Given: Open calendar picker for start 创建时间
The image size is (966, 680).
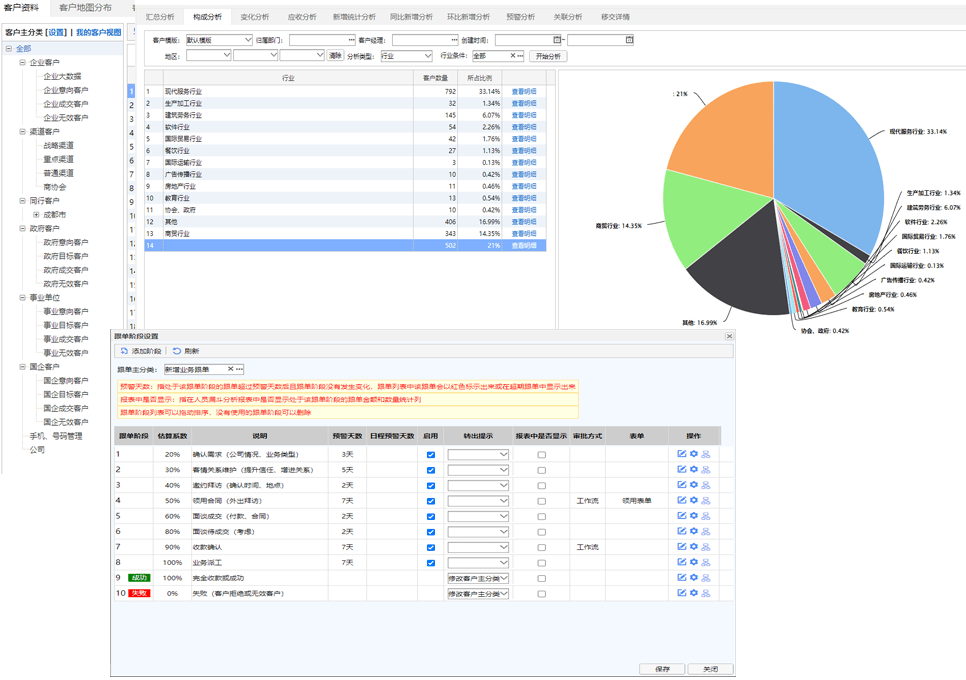Looking at the screenshot, I should coord(557,40).
